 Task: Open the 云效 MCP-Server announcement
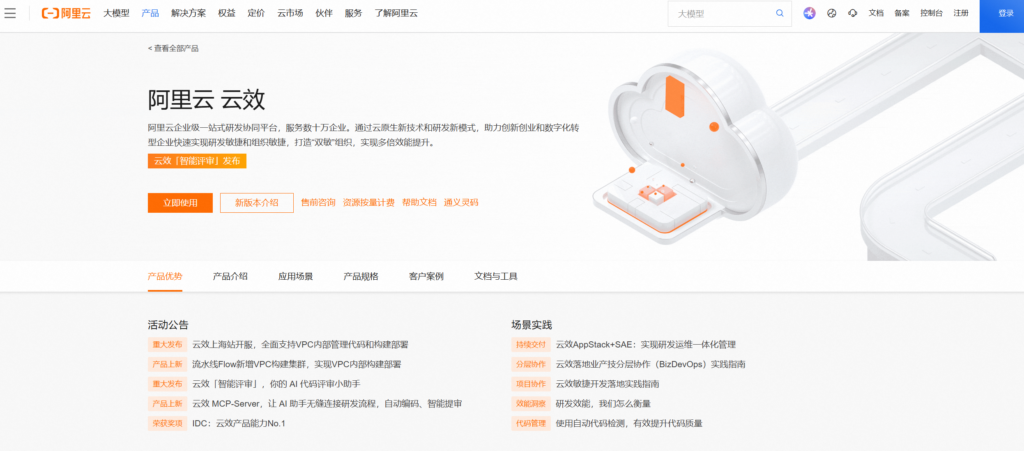tap(327, 403)
